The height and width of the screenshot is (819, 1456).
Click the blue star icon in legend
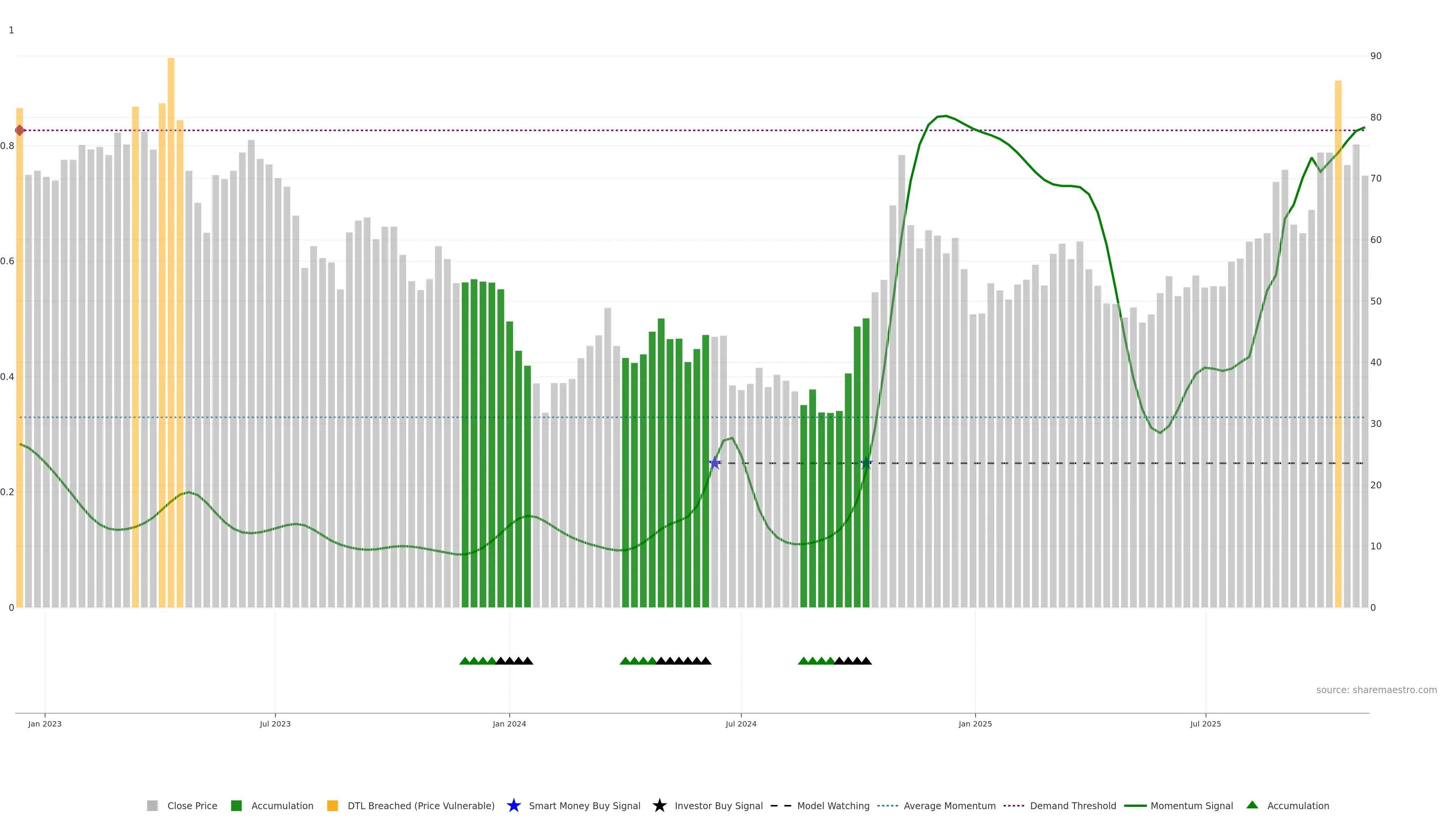click(x=513, y=805)
